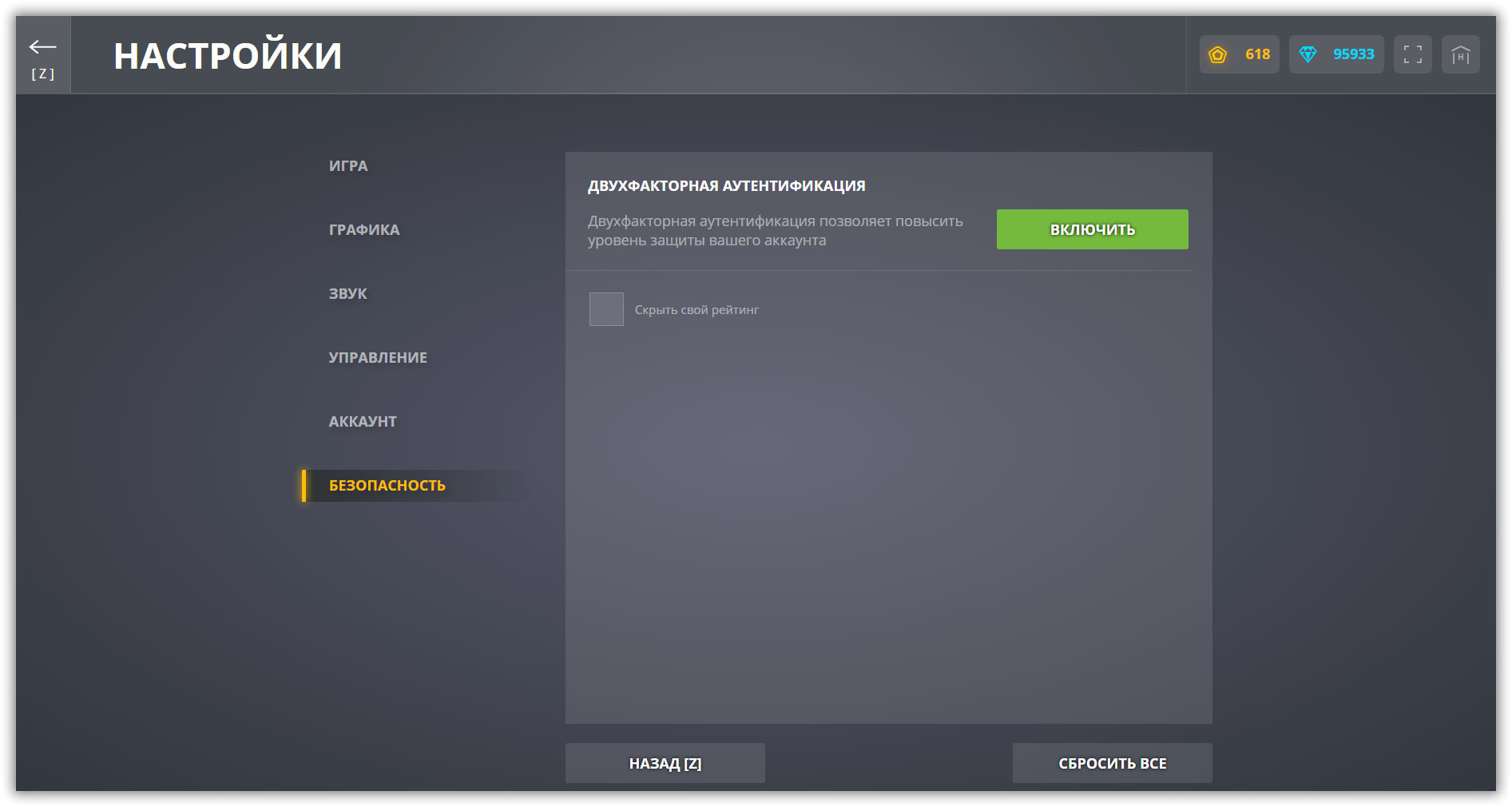Click the ДВУХФАКТОРНАЯ АУТЕНТИФИКАЦИЯ heading
1512x807 pixels.
pos(726,186)
